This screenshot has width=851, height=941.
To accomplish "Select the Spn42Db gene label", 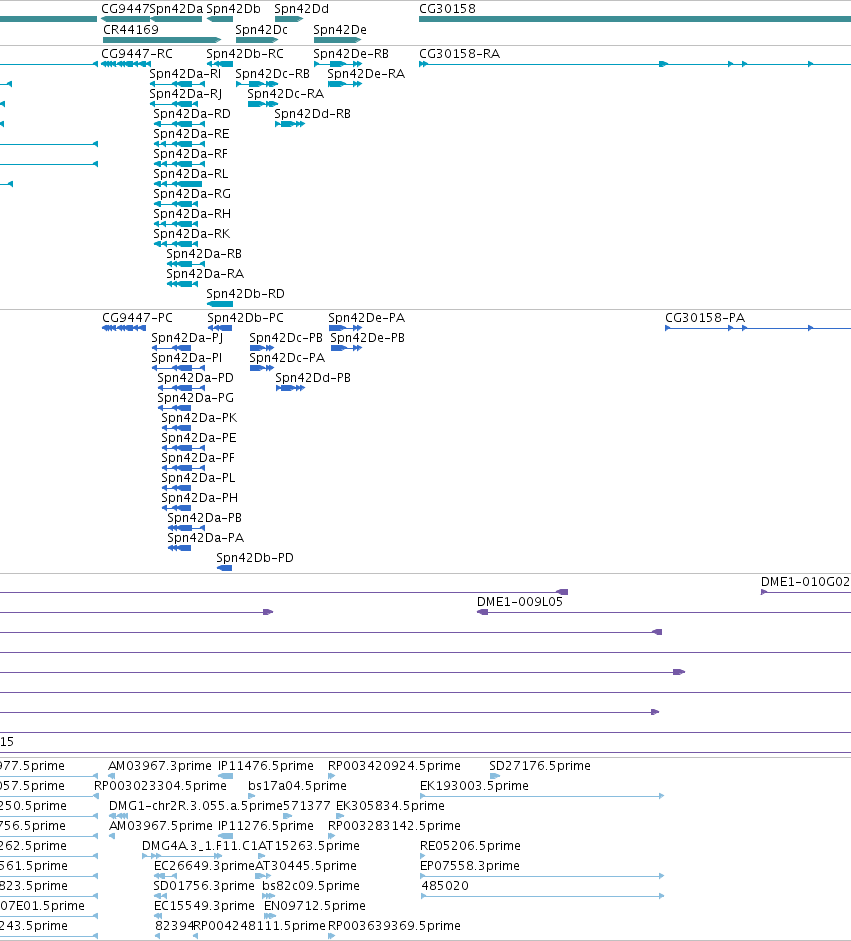I will pos(233,9).
